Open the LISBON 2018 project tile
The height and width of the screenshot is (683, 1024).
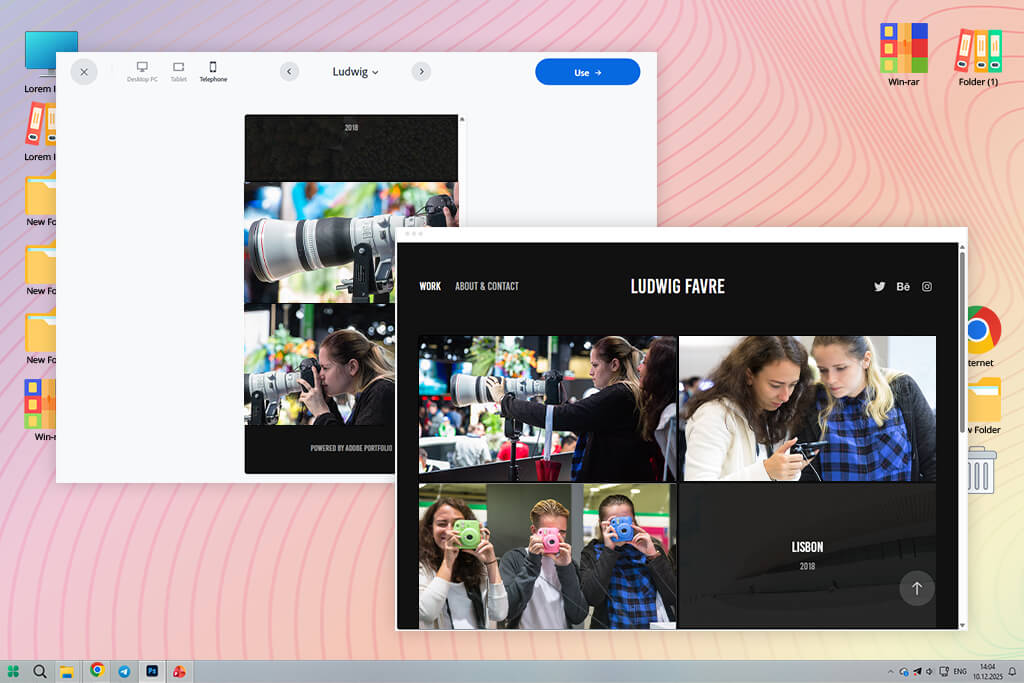click(x=807, y=556)
